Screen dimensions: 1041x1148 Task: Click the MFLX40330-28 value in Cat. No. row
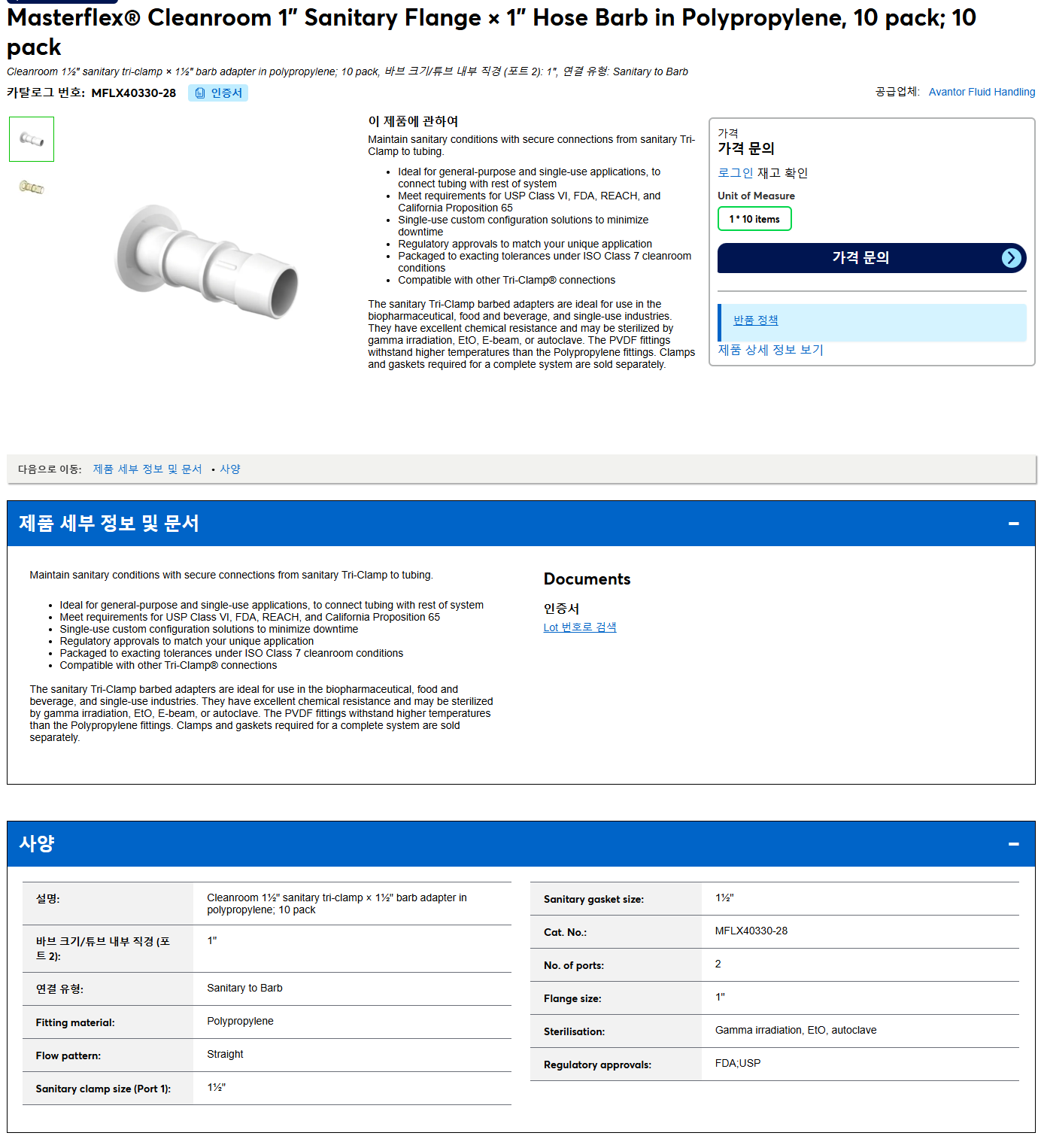click(x=751, y=931)
